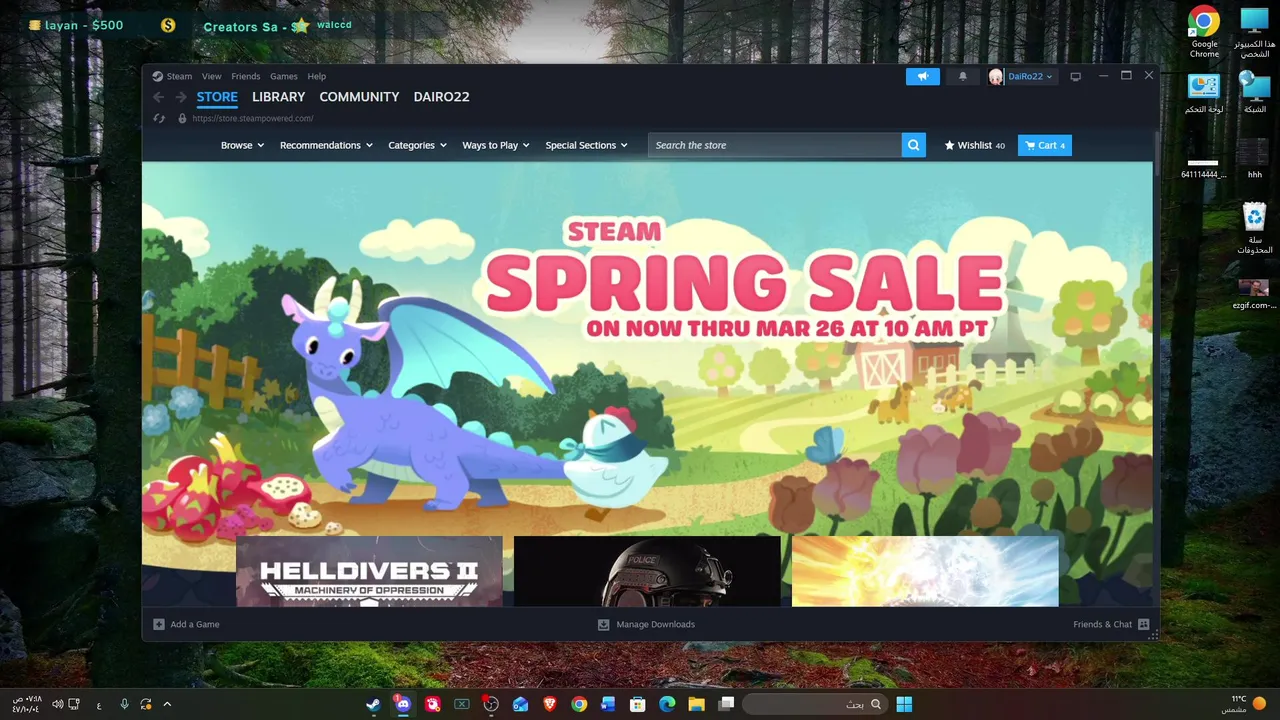Image resolution: width=1280 pixels, height=720 pixels.
Task: Open the DaiRo22 account dropdown
Action: 1030,76
